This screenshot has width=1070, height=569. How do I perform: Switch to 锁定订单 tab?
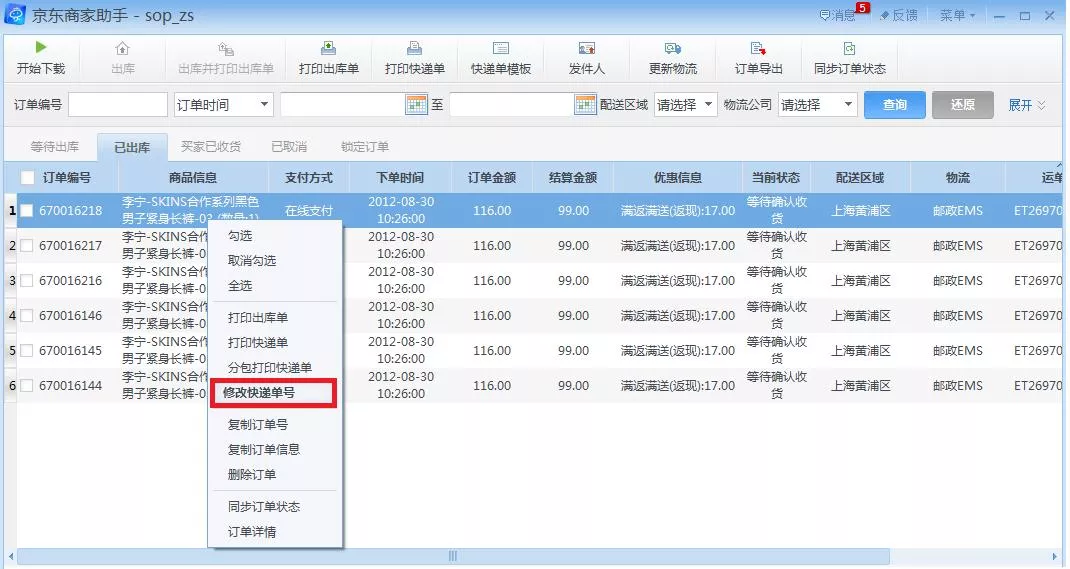[364, 147]
